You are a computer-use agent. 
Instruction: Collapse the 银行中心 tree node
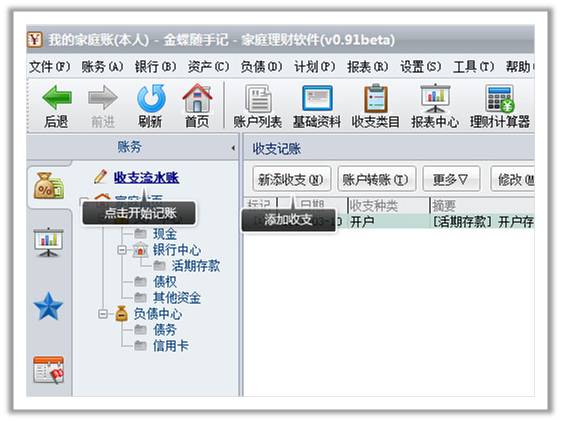[x=122, y=250]
